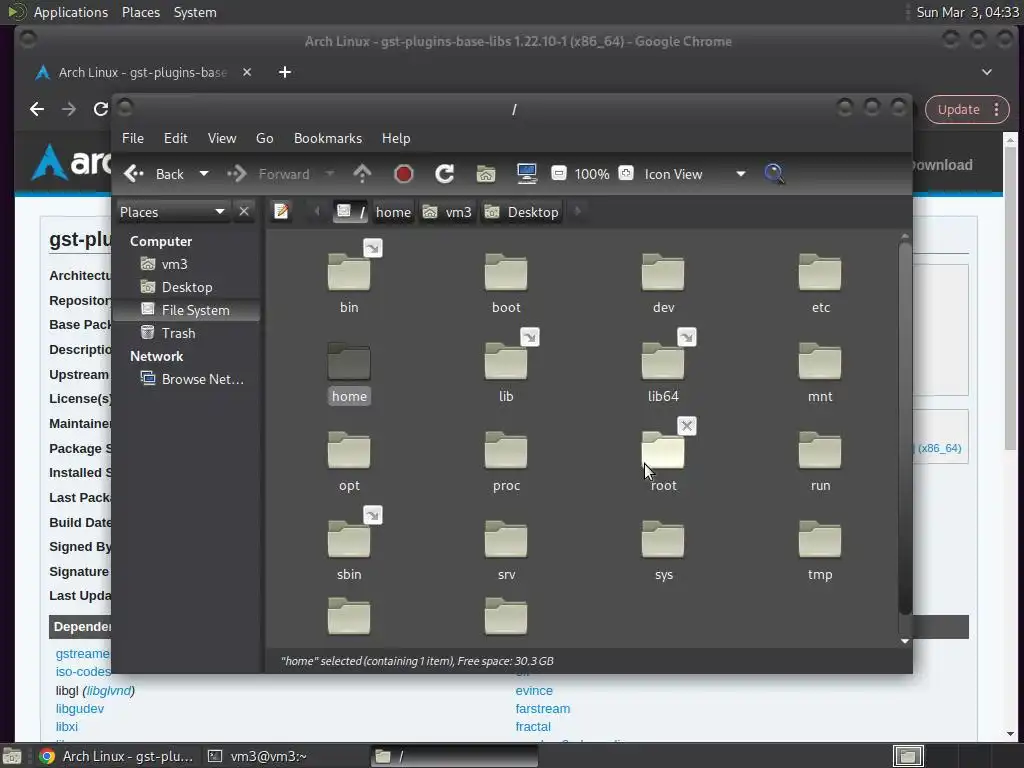The width and height of the screenshot is (1024, 768).
Task: Select the home folder icon
Action: pyautogui.click(x=349, y=360)
